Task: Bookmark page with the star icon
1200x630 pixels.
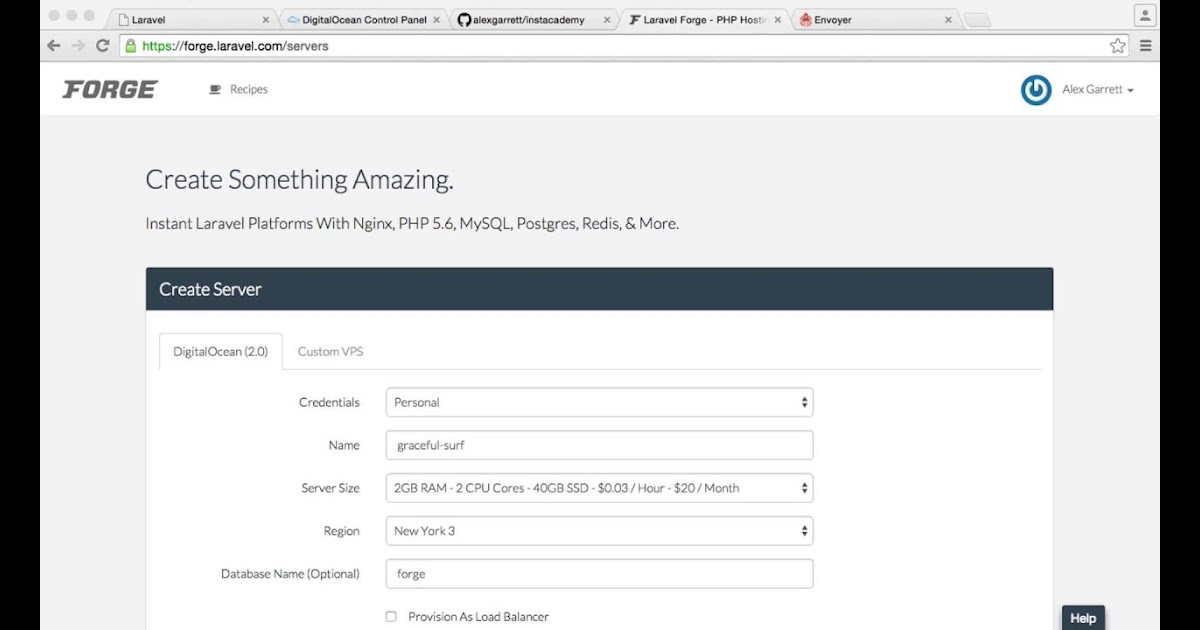Action: coord(1118,46)
